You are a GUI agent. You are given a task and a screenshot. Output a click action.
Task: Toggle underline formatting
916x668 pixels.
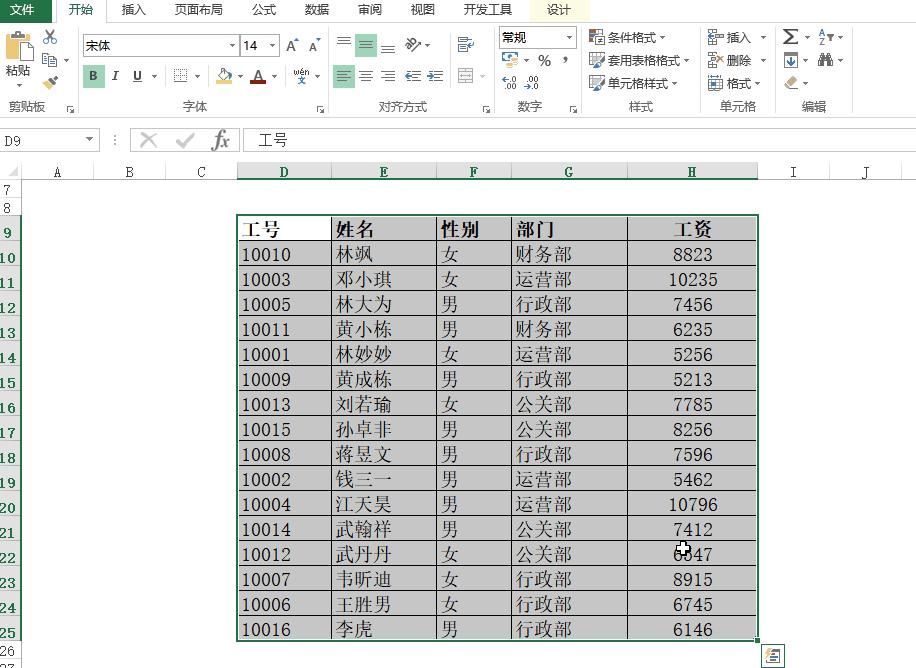click(x=135, y=76)
